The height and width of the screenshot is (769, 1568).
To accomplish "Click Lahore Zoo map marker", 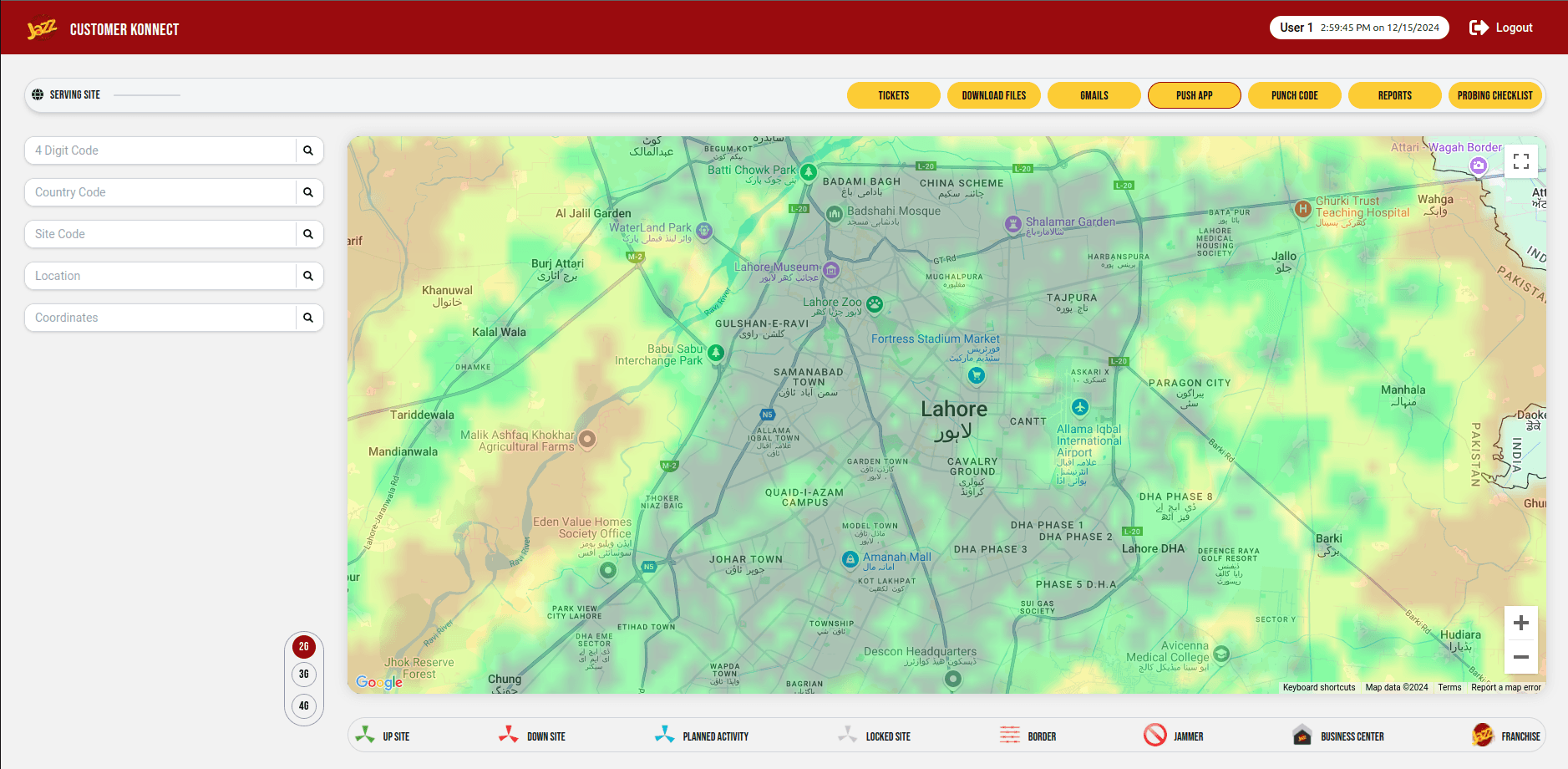I will [x=875, y=304].
